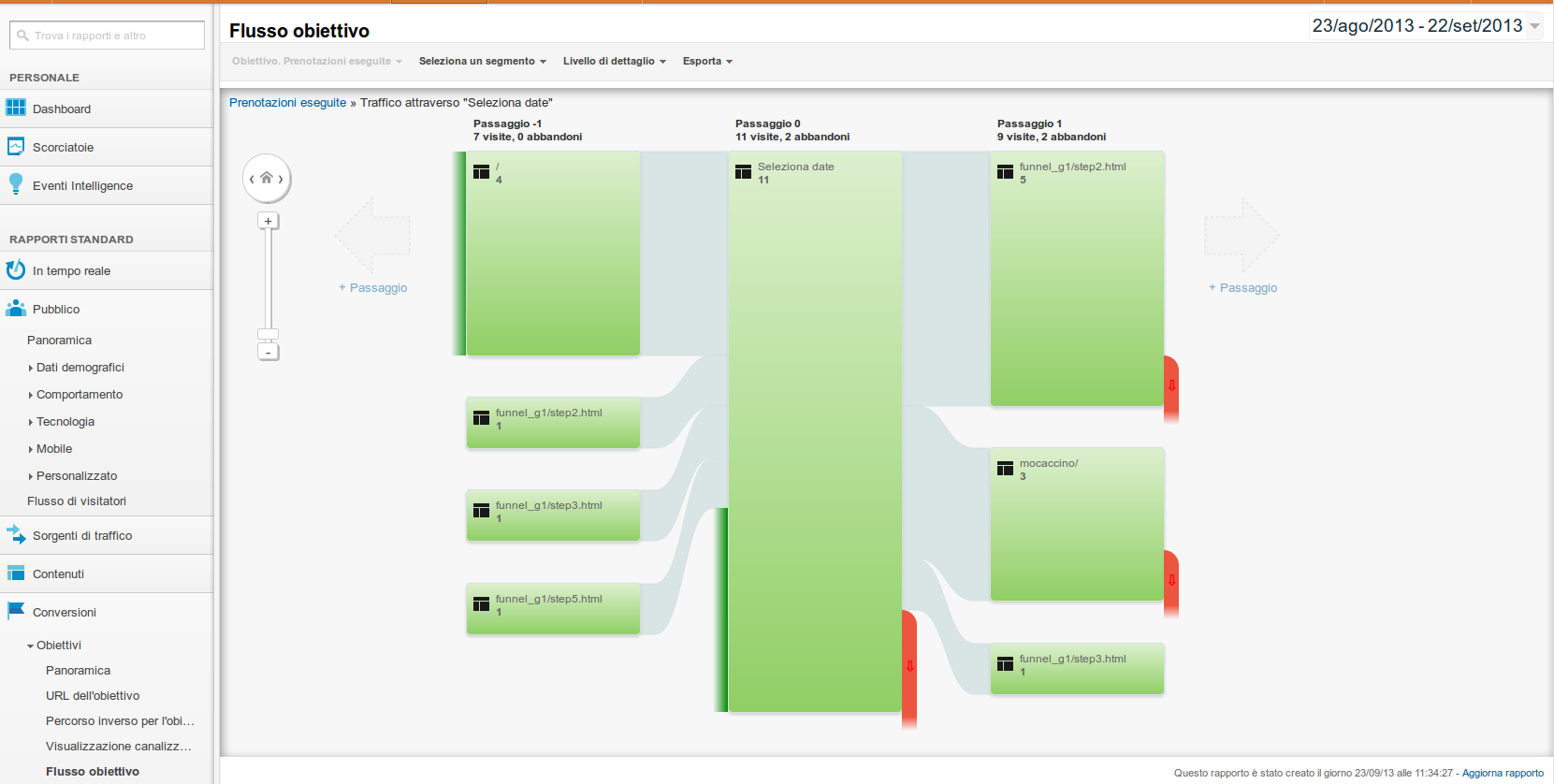The width and height of the screenshot is (1554, 784).
Task: Open the Seleziona un segmento dropdown
Action: (x=482, y=62)
